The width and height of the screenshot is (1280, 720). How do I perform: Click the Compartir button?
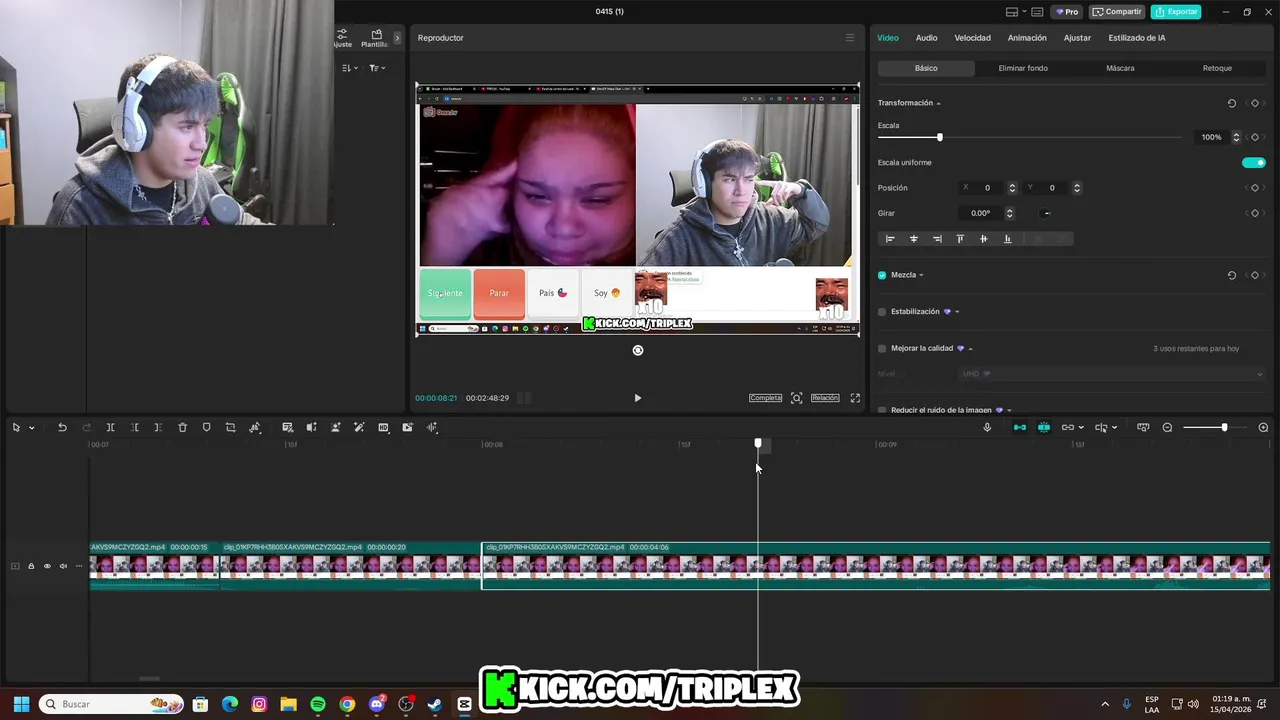pos(1116,12)
